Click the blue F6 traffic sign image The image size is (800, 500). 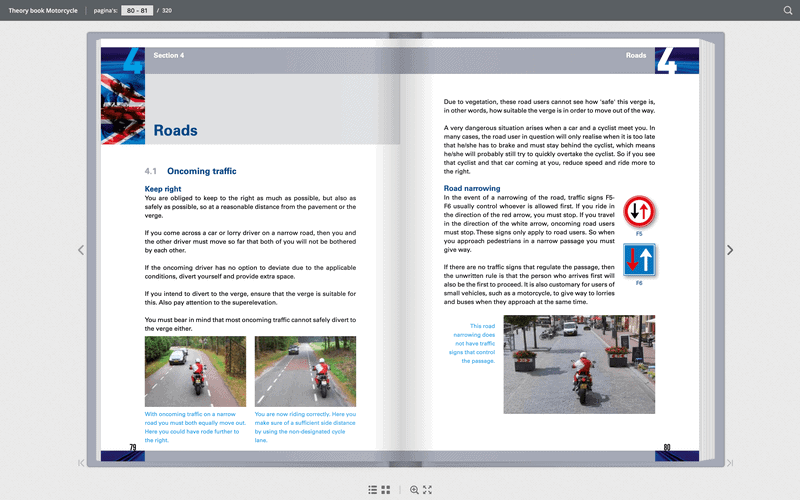pos(639,260)
